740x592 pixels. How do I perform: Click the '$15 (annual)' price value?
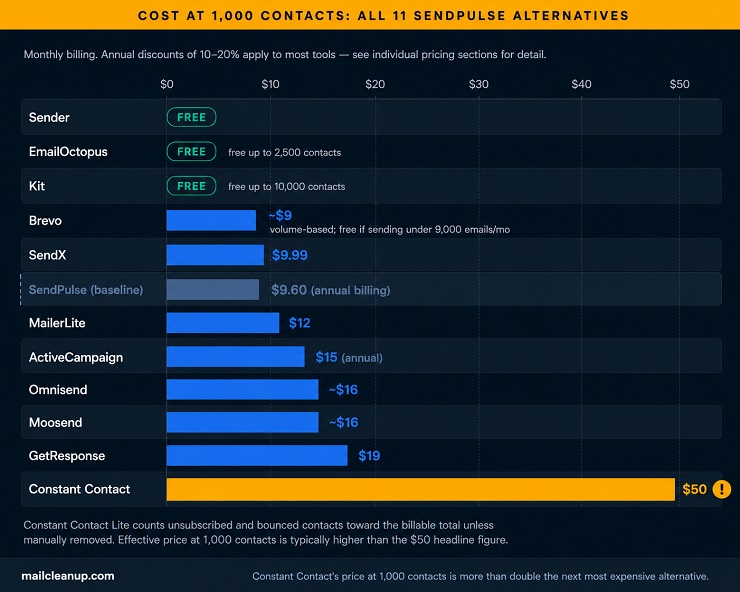click(349, 357)
